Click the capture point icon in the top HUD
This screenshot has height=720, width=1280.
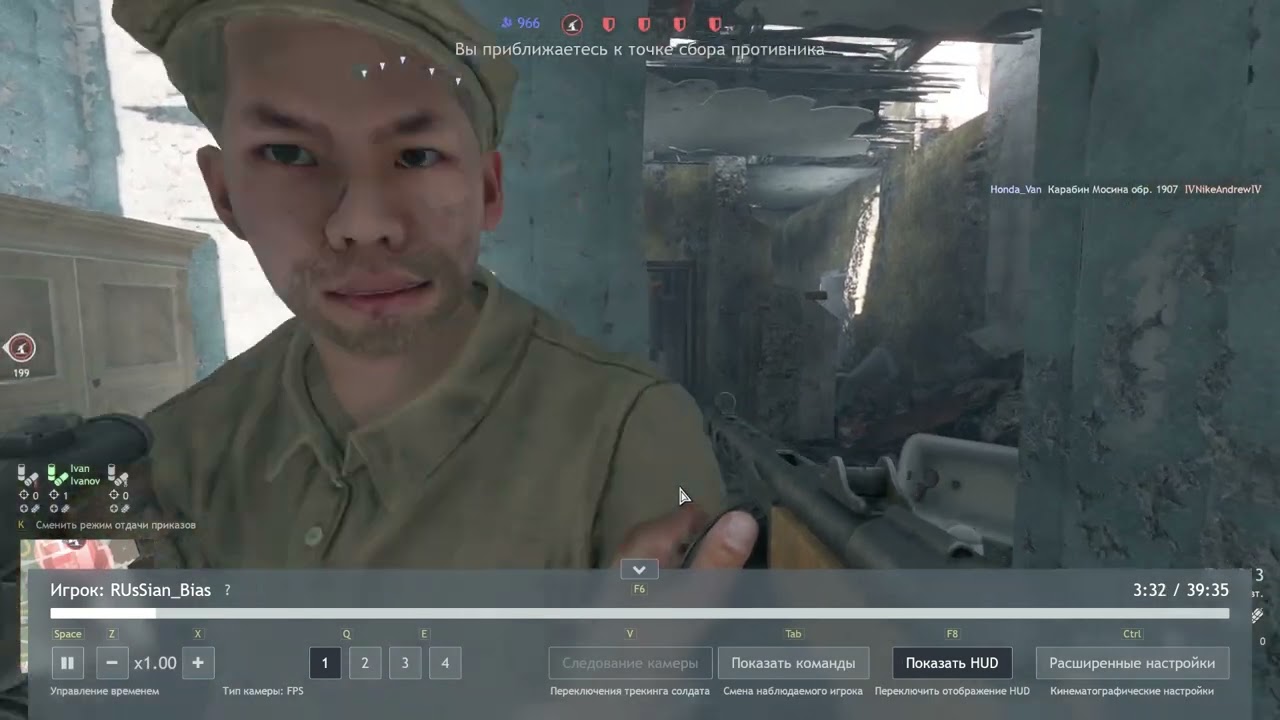pyautogui.click(x=572, y=24)
